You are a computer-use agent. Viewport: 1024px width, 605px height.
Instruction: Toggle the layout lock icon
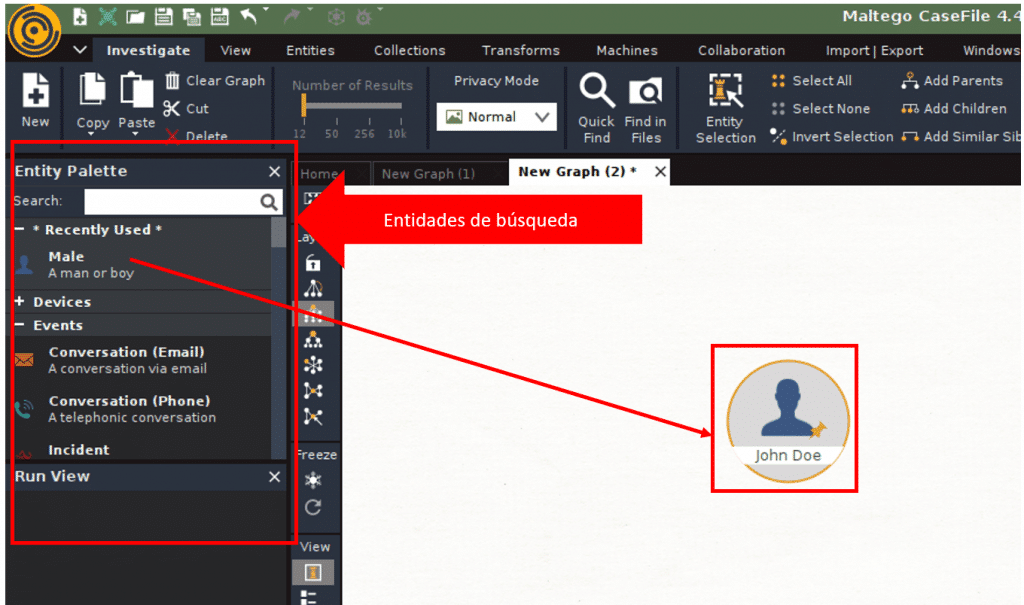pyautogui.click(x=313, y=263)
